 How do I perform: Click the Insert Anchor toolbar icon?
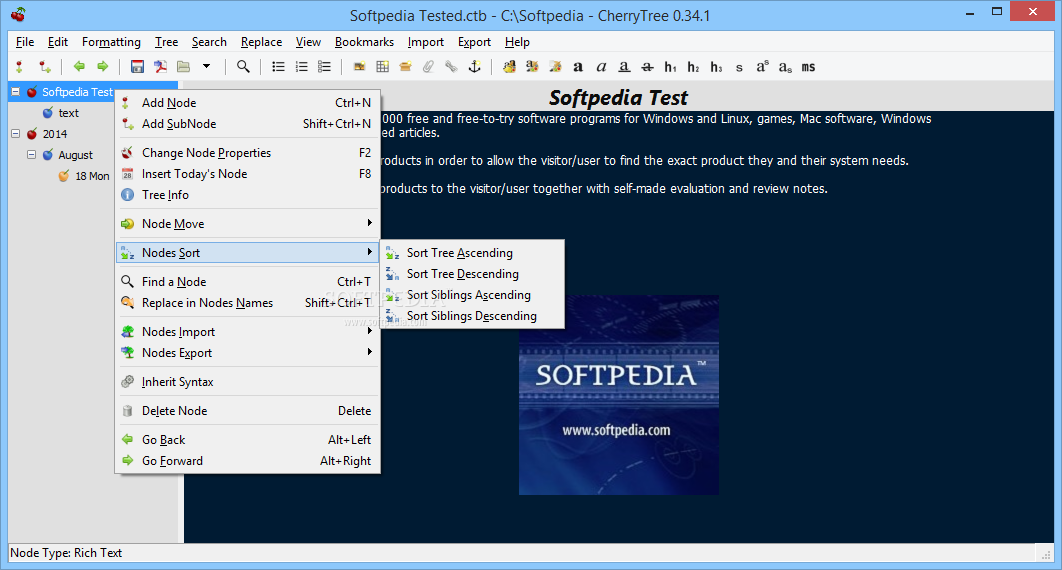click(x=475, y=66)
